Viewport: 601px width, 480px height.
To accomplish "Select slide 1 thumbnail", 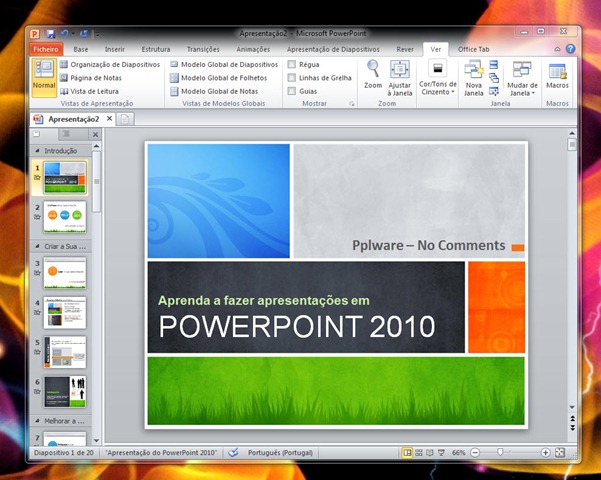I will coord(65,178).
